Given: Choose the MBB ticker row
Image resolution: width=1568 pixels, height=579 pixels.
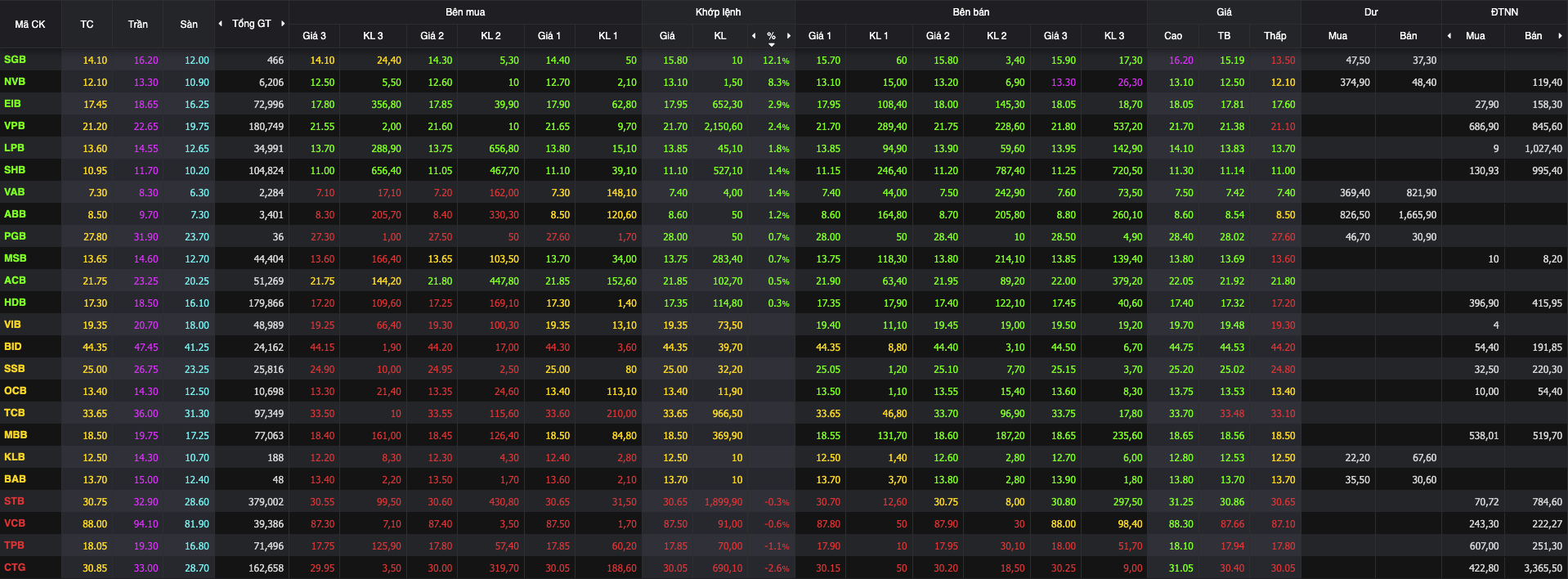Looking at the screenshot, I should point(15,435).
